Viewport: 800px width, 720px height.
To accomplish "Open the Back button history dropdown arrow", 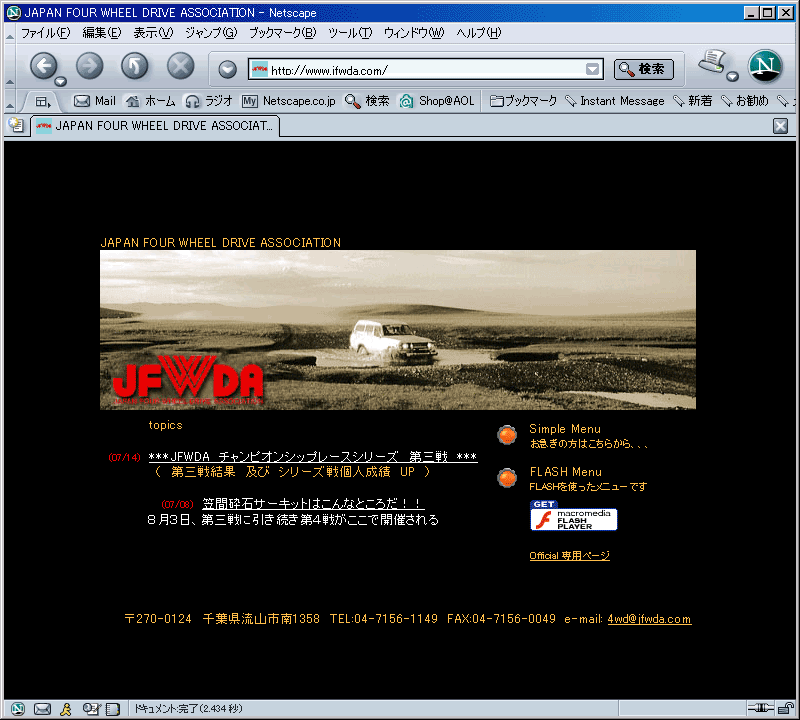I will point(60,81).
